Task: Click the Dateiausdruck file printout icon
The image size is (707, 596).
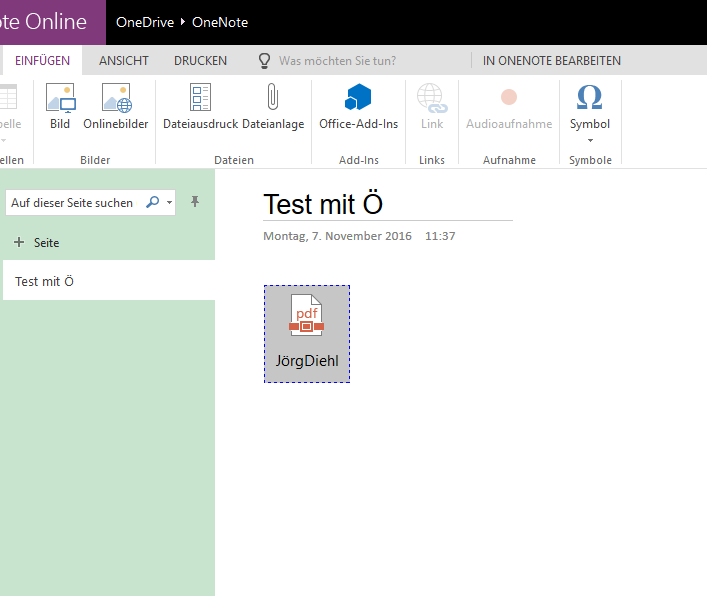Action: (200, 99)
